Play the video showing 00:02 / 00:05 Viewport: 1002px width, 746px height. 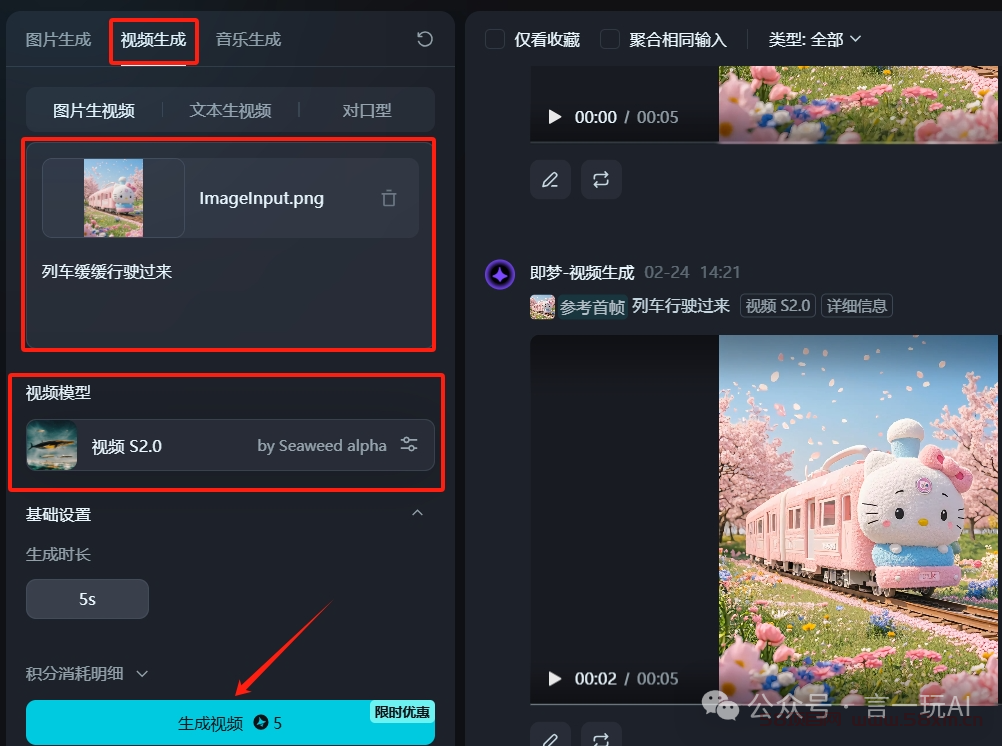(555, 678)
